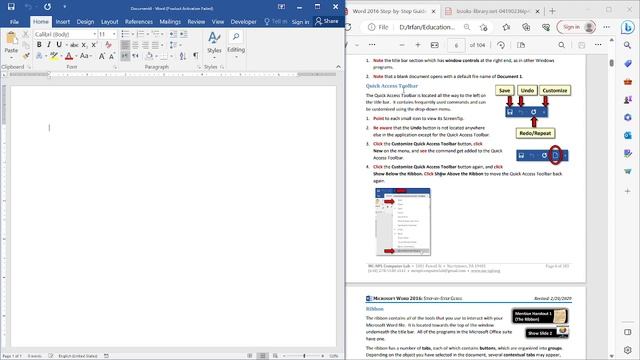Select Align Left paragraph alignment

125,45
